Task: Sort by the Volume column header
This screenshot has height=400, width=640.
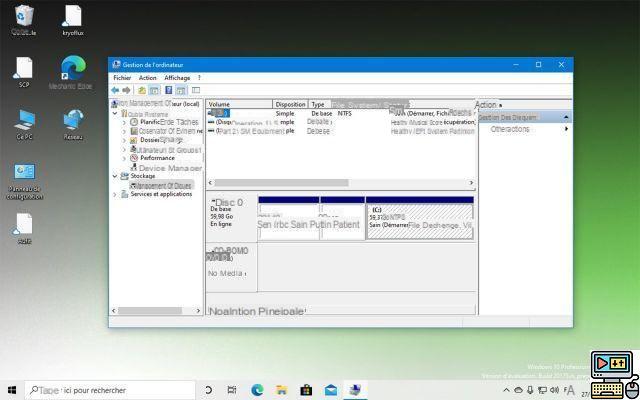Action: (x=239, y=104)
